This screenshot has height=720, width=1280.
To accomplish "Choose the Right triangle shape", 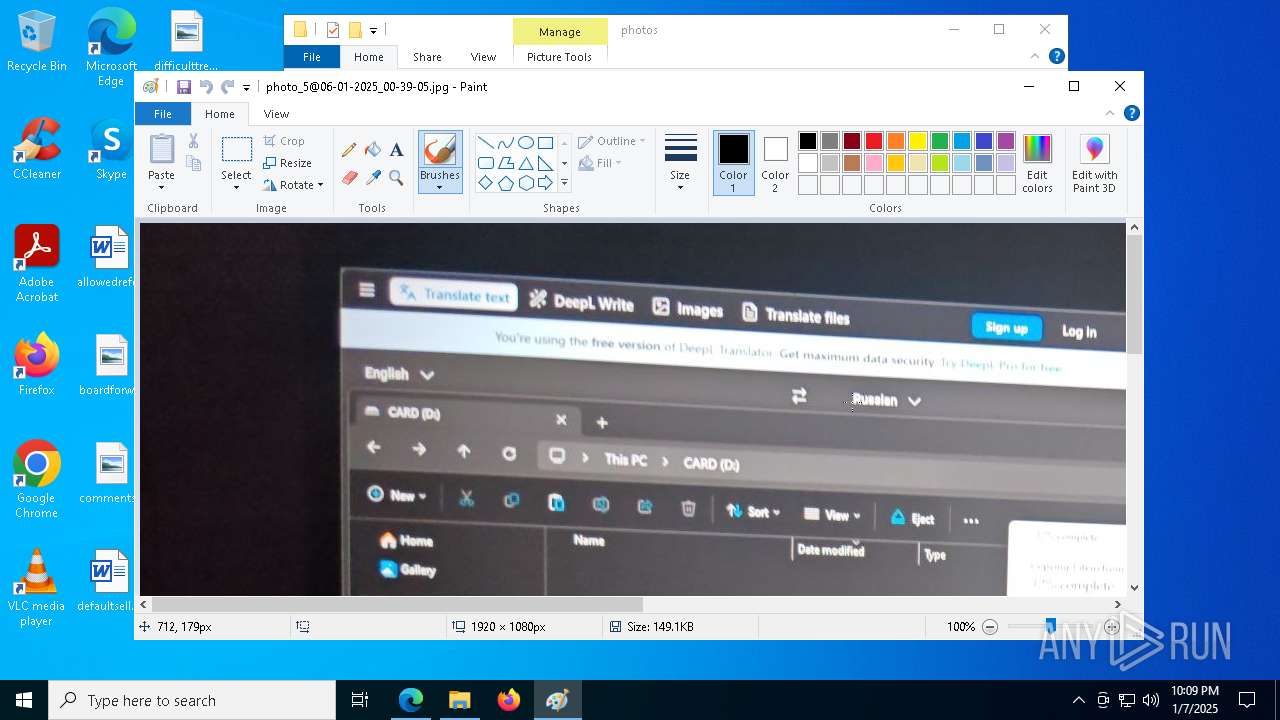I will tap(545, 163).
